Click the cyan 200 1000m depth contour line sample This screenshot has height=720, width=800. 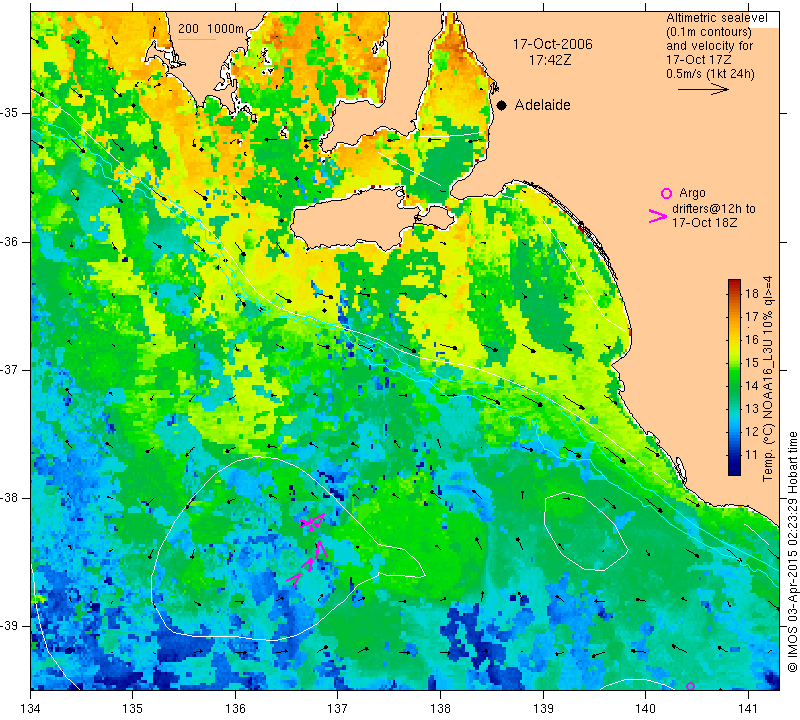click(196, 39)
